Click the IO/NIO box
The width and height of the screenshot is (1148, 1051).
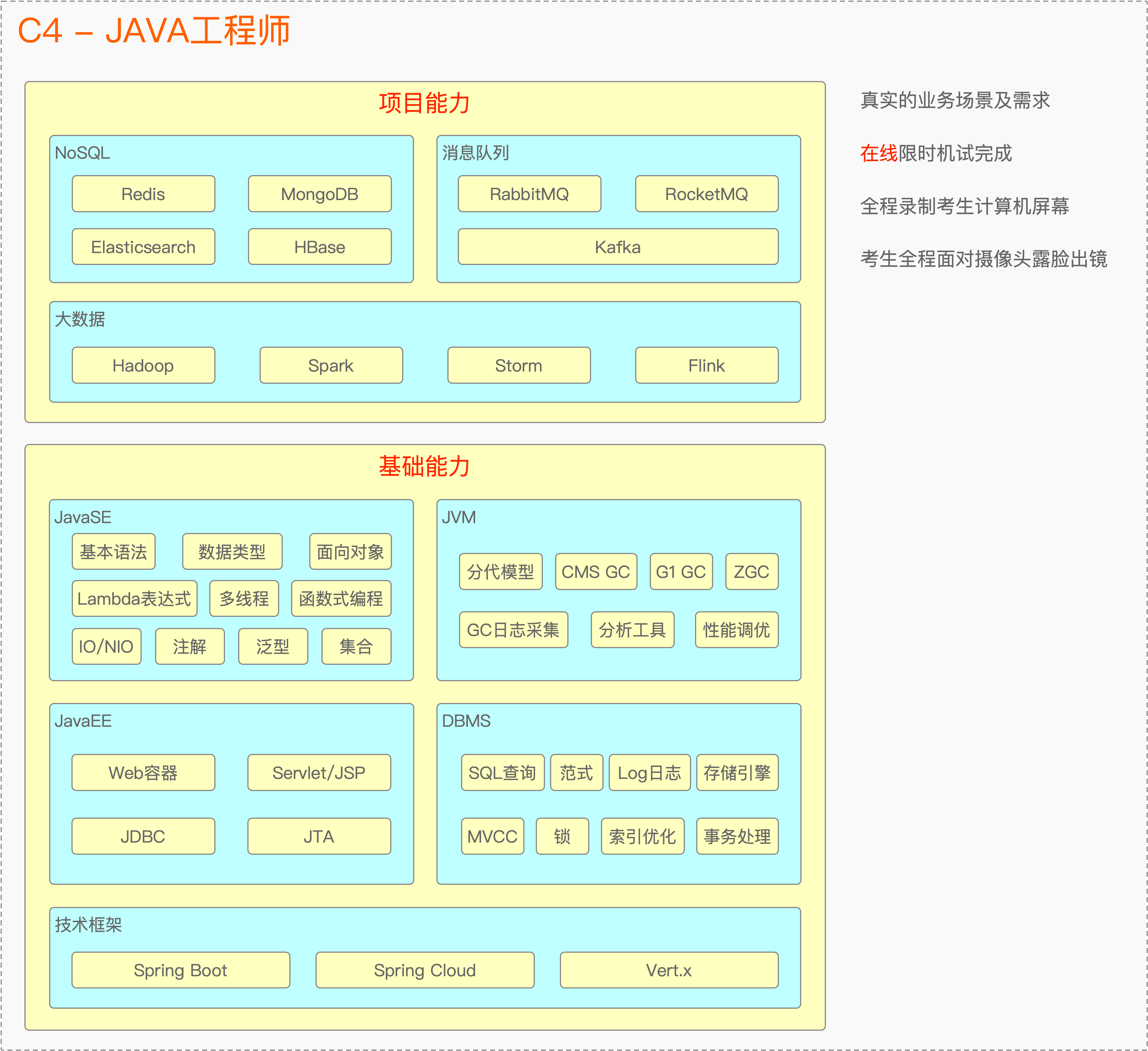(107, 647)
